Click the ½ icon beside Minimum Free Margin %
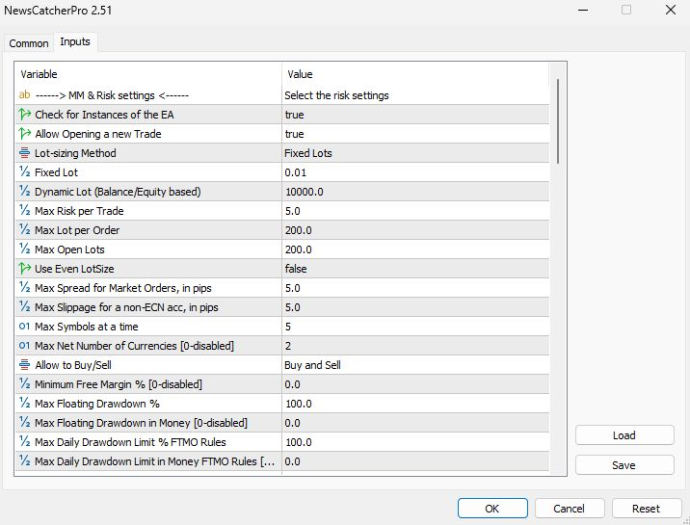This screenshot has height=525, width=690. (25, 384)
